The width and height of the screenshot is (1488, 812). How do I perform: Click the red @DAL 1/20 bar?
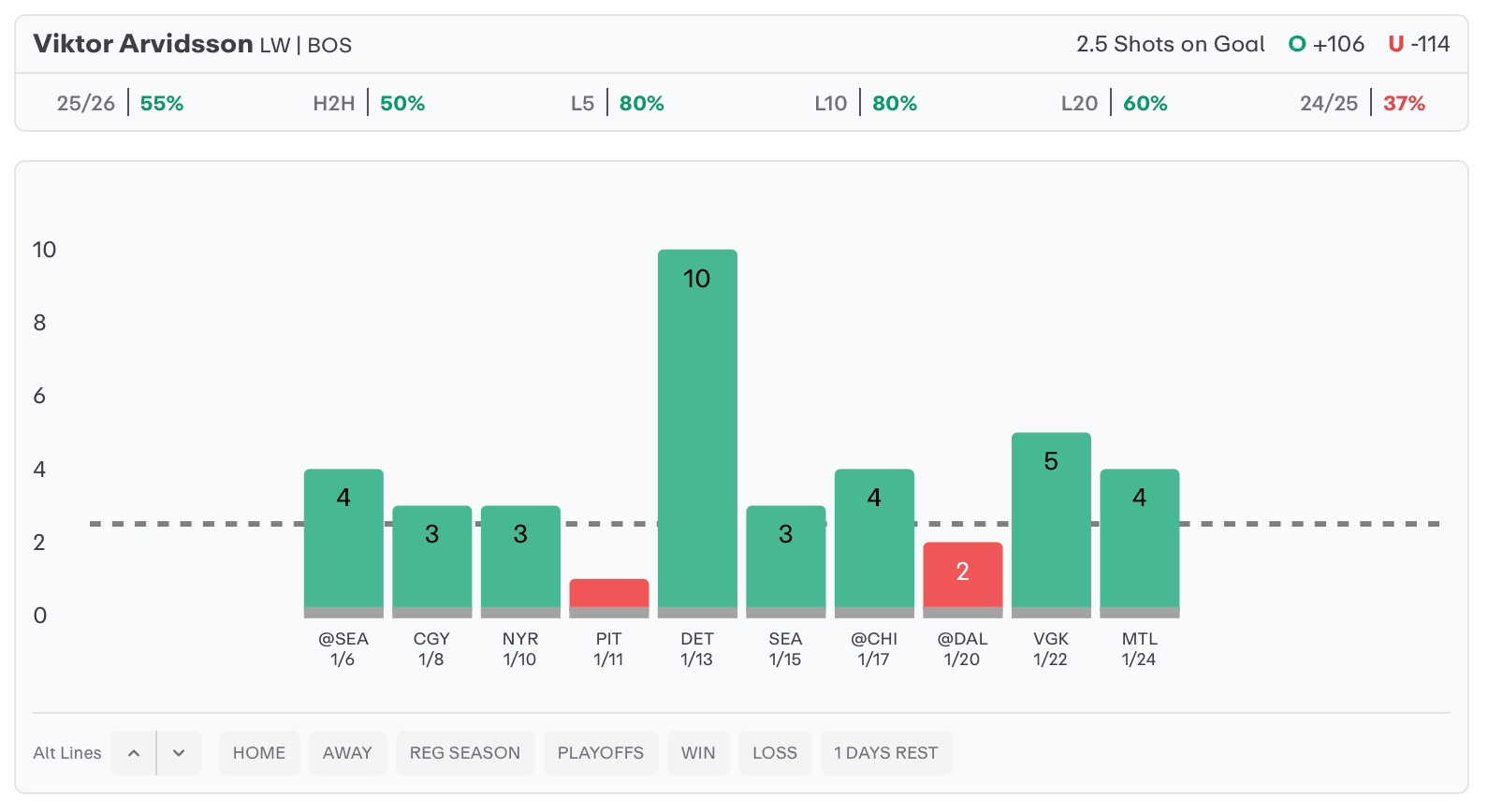962,575
